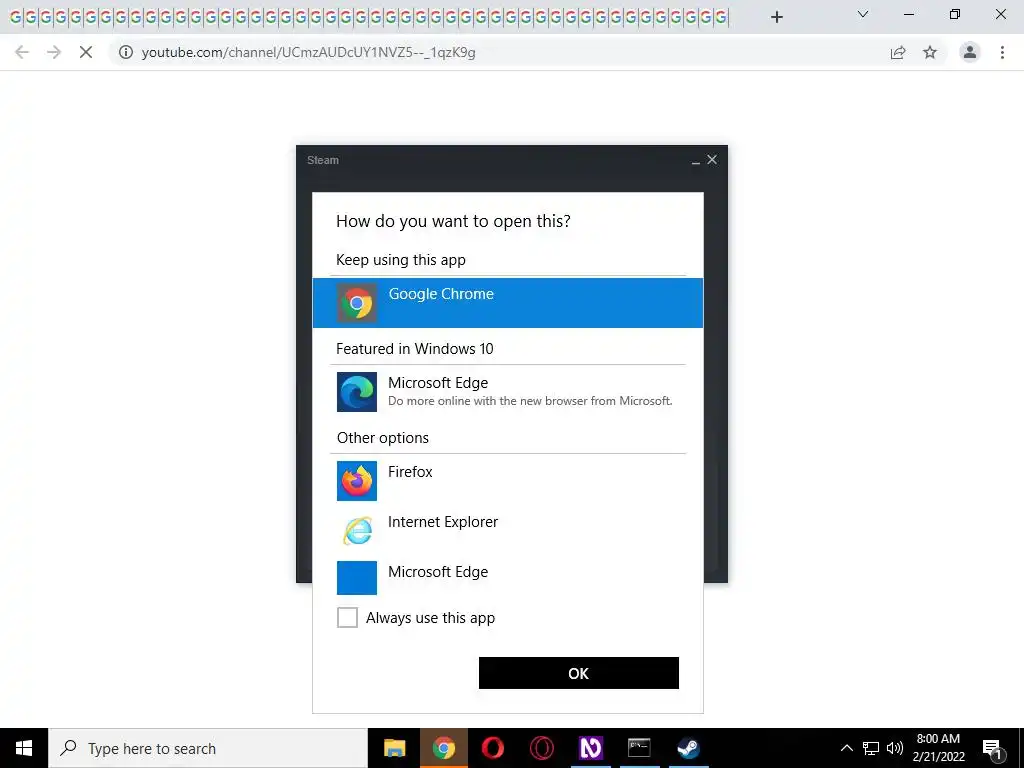The image size is (1024, 768).
Task: Stop loading the page
Action: coord(86,52)
